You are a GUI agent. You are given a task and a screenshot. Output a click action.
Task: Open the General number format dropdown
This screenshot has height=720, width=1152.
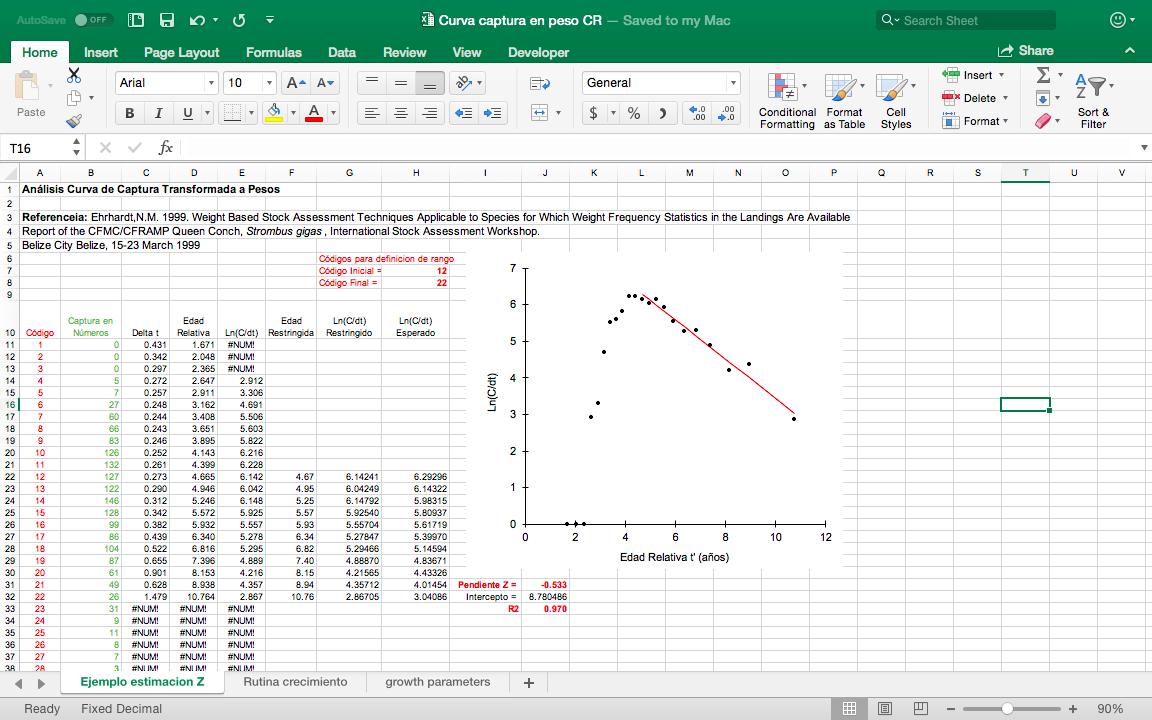tap(733, 83)
